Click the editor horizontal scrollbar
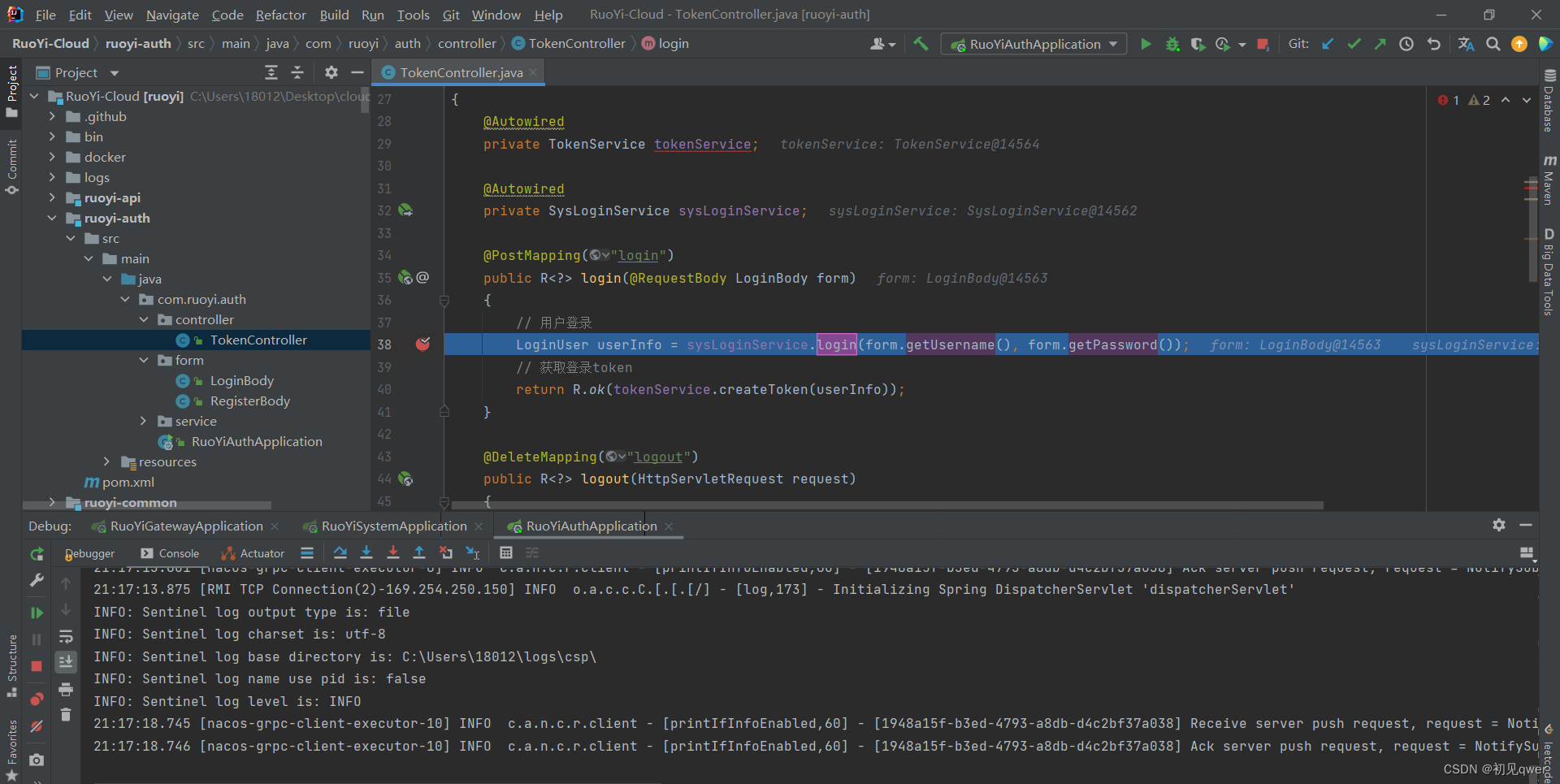 886,505
